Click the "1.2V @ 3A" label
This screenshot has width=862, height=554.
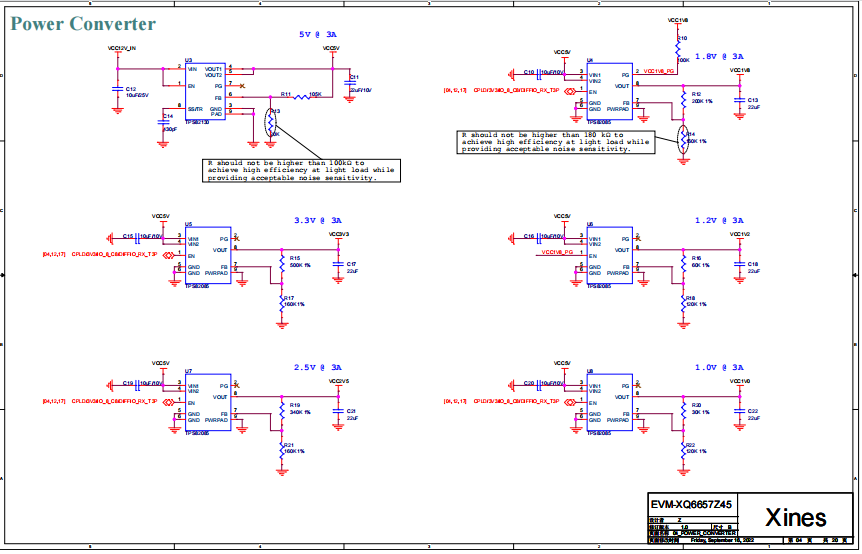(719, 220)
